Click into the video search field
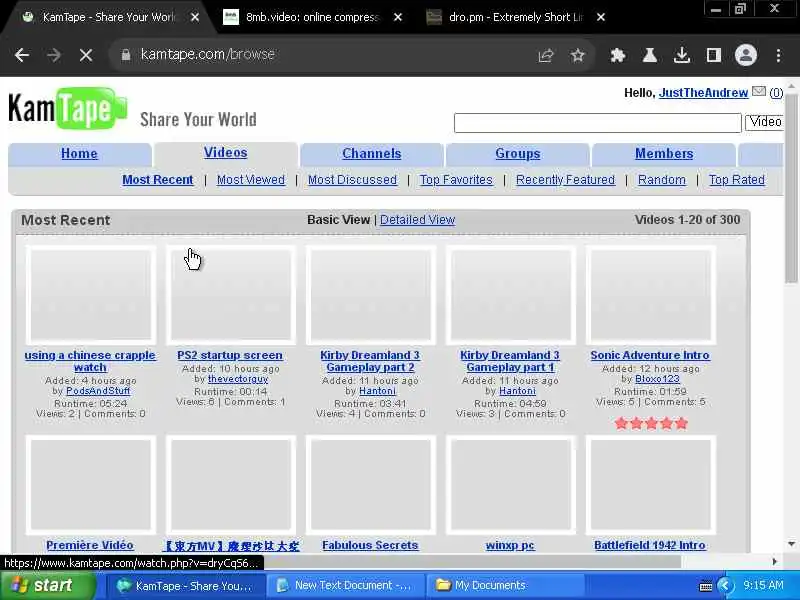 pos(597,123)
